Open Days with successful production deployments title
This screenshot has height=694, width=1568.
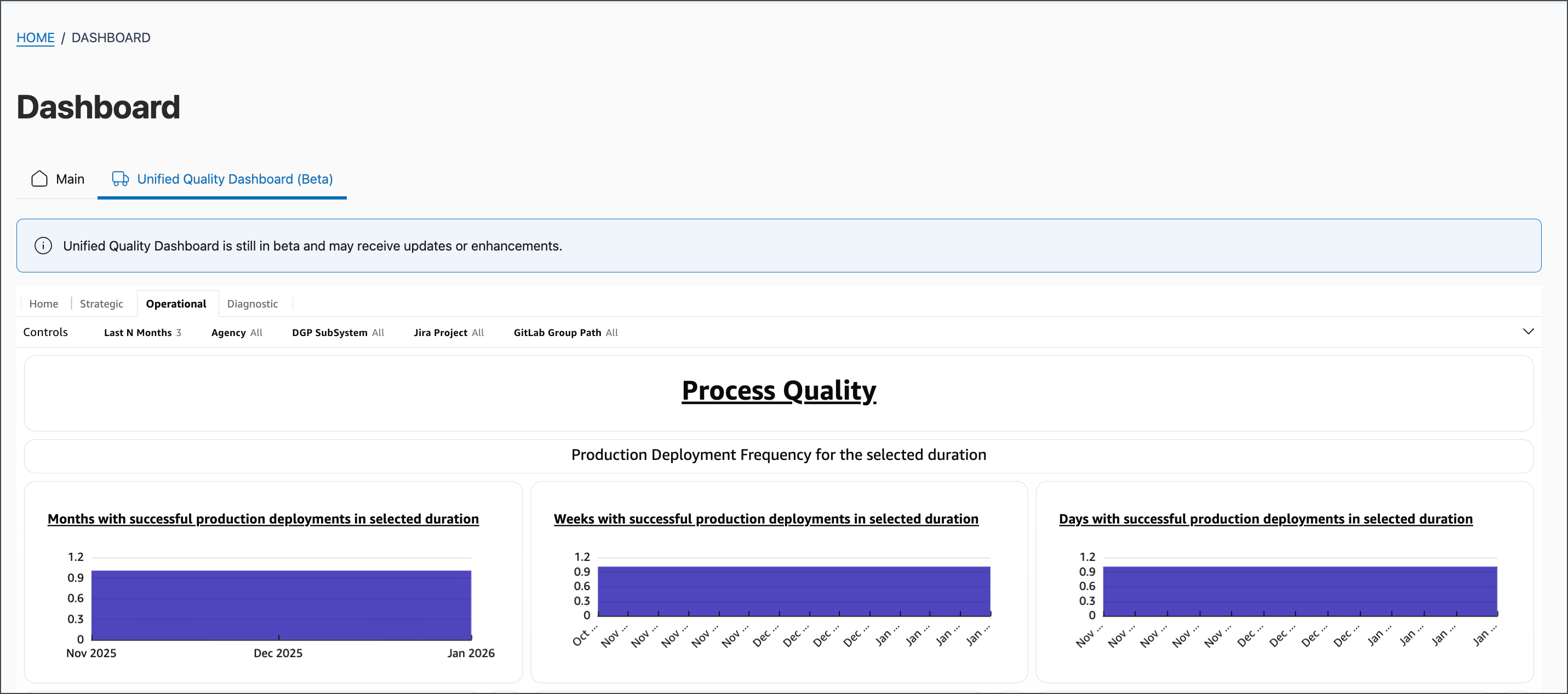[x=1266, y=519]
